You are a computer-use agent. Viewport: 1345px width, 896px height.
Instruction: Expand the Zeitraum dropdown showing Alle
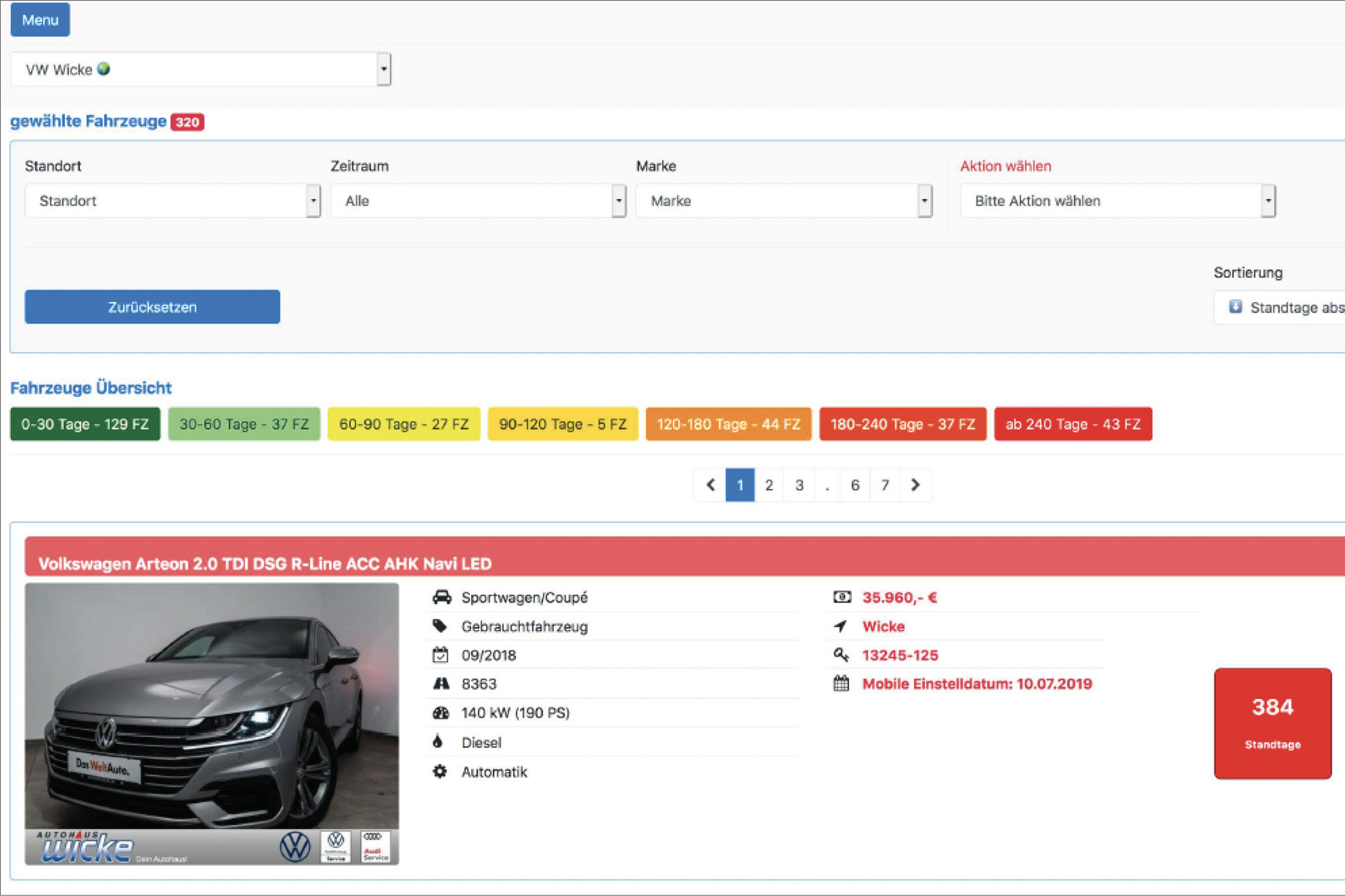click(x=478, y=201)
